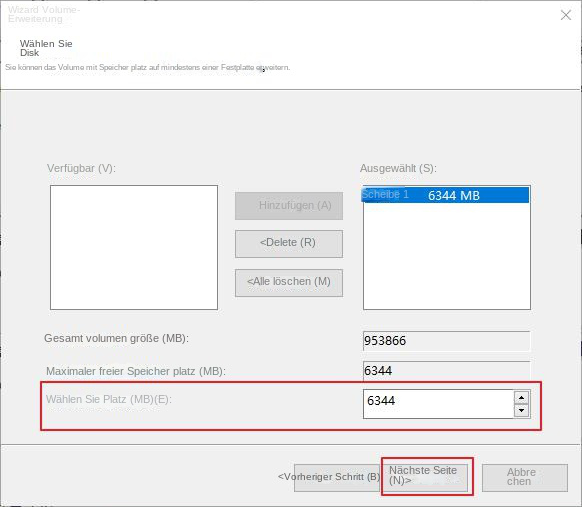Click the Hinzufügen (A) button
This screenshot has height=507, width=582.
289,206
